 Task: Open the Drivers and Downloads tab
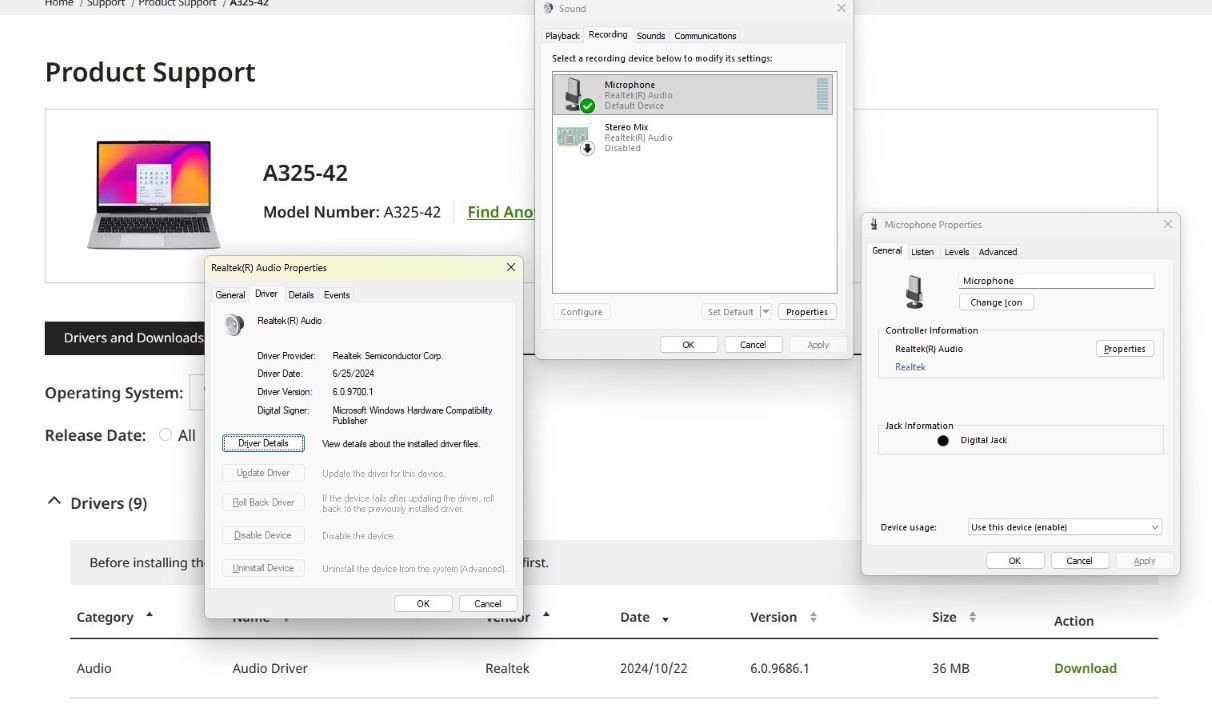click(x=125, y=338)
